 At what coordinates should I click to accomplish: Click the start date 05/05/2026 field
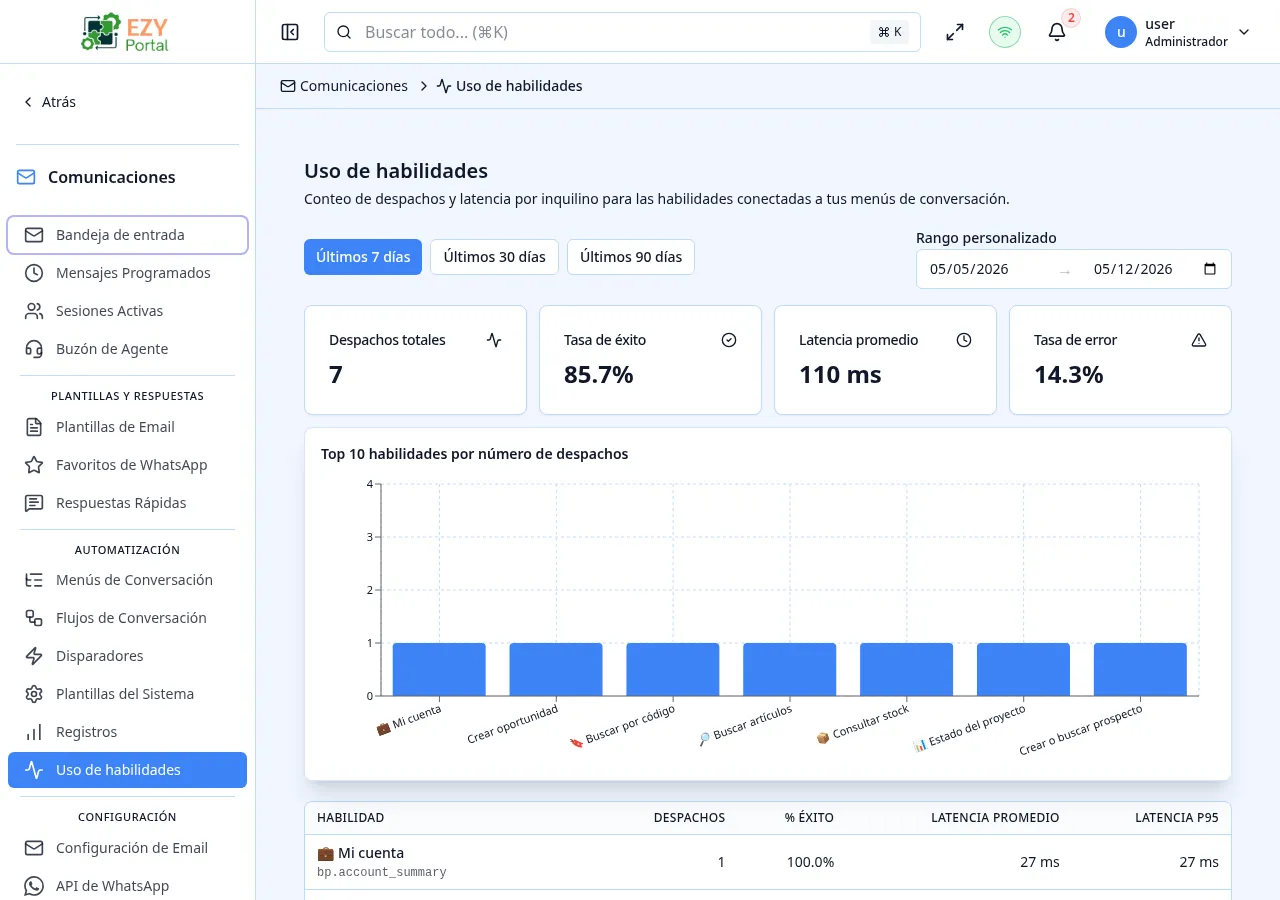pos(969,269)
